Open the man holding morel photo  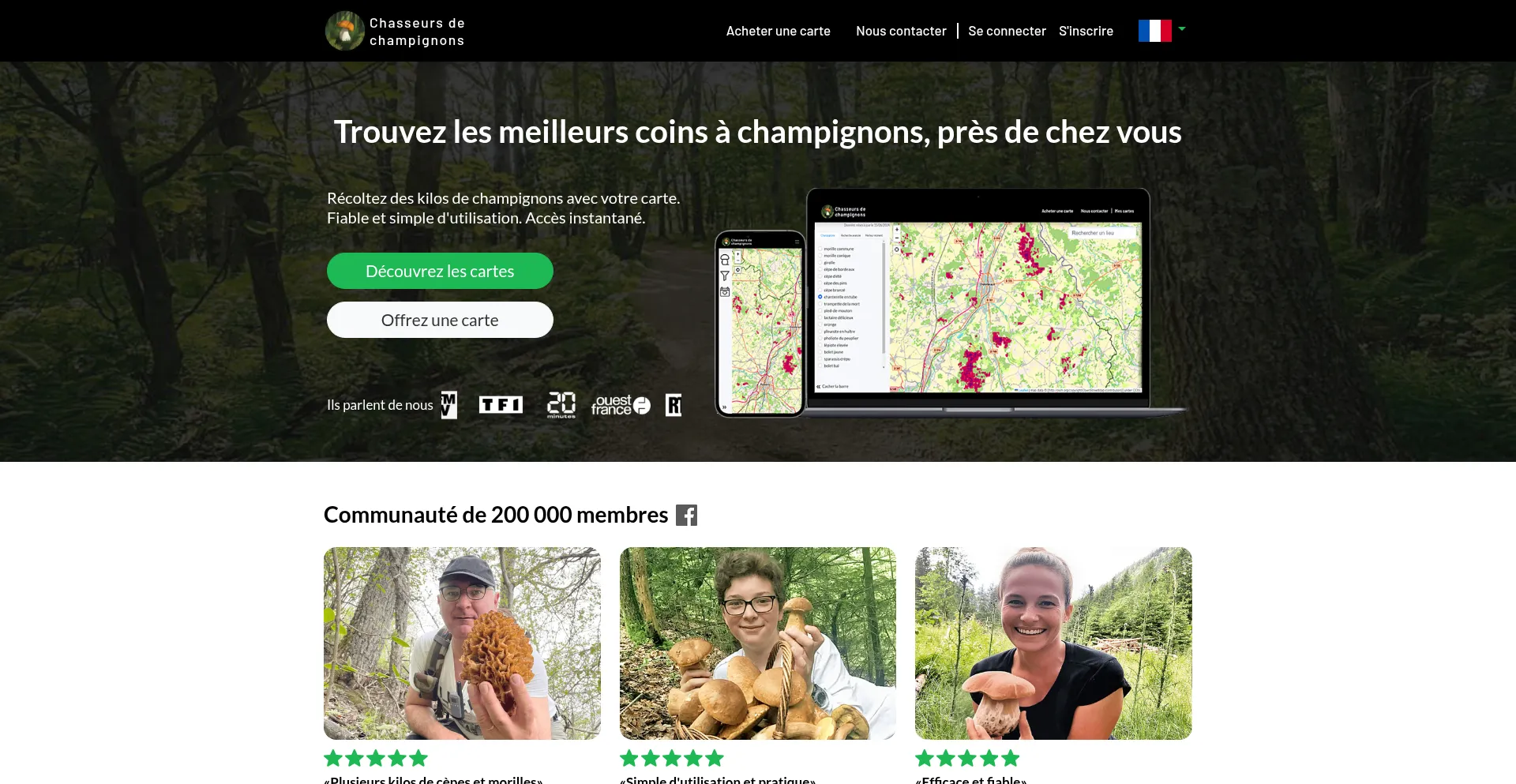click(462, 643)
